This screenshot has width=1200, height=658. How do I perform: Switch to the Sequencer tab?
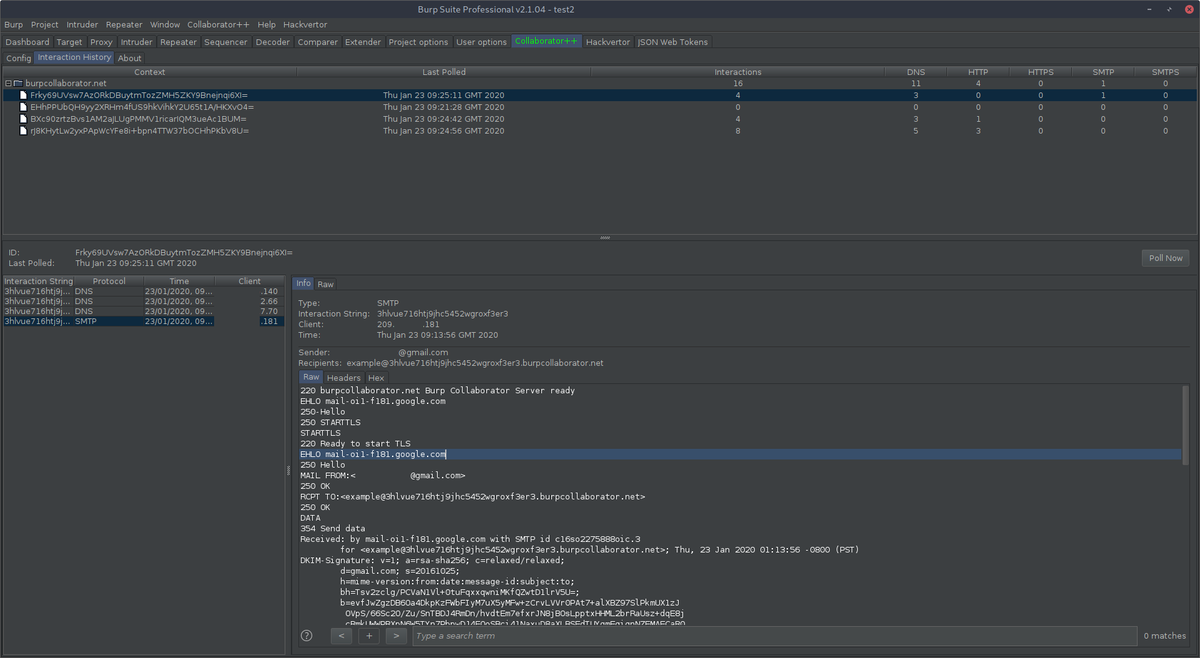tap(226, 42)
